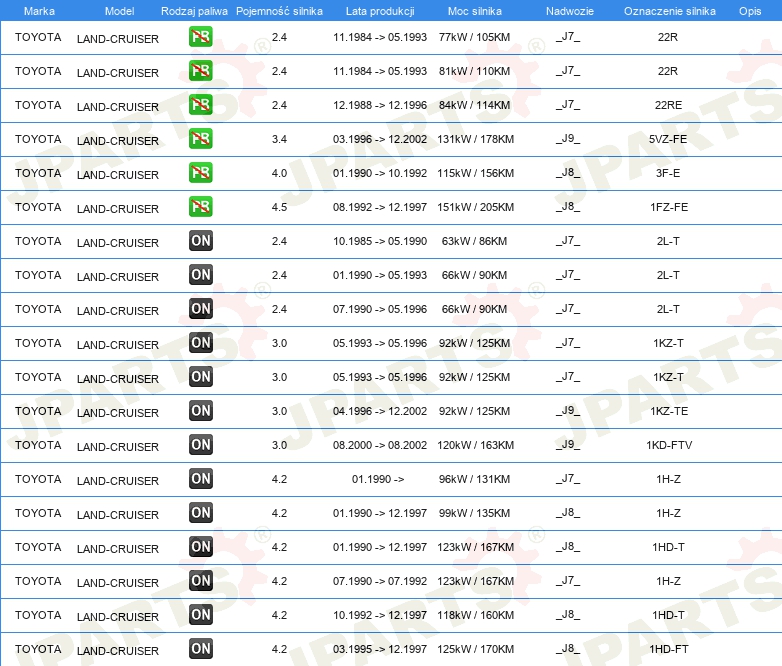Screen dimensions: 782x666
Task: Click the 151kW / 205KM power cell
Action: [x=475, y=207]
